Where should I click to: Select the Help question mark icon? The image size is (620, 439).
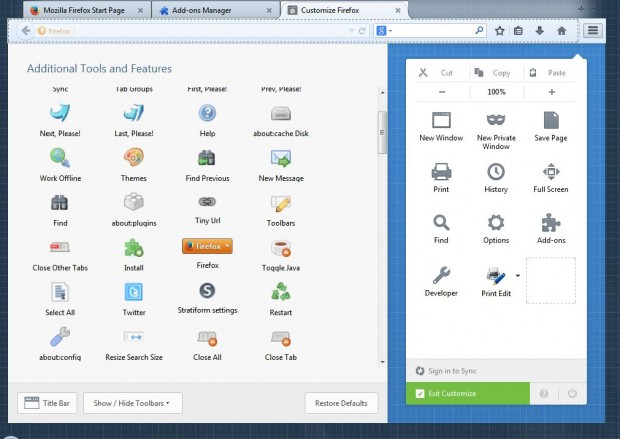(x=207, y=113)
